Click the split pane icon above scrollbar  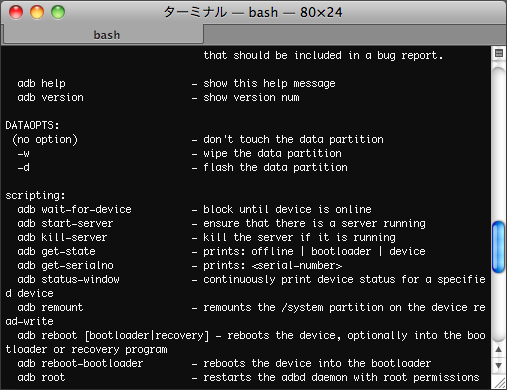pos(499,53)
